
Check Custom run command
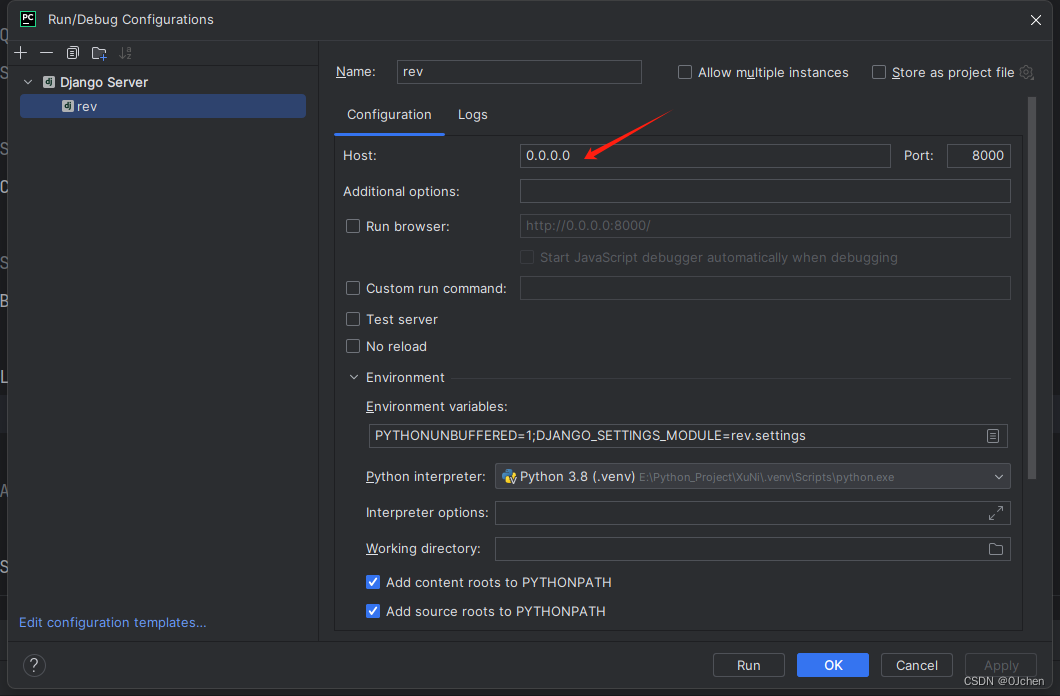pyautogui.click(x=353, y=289)
